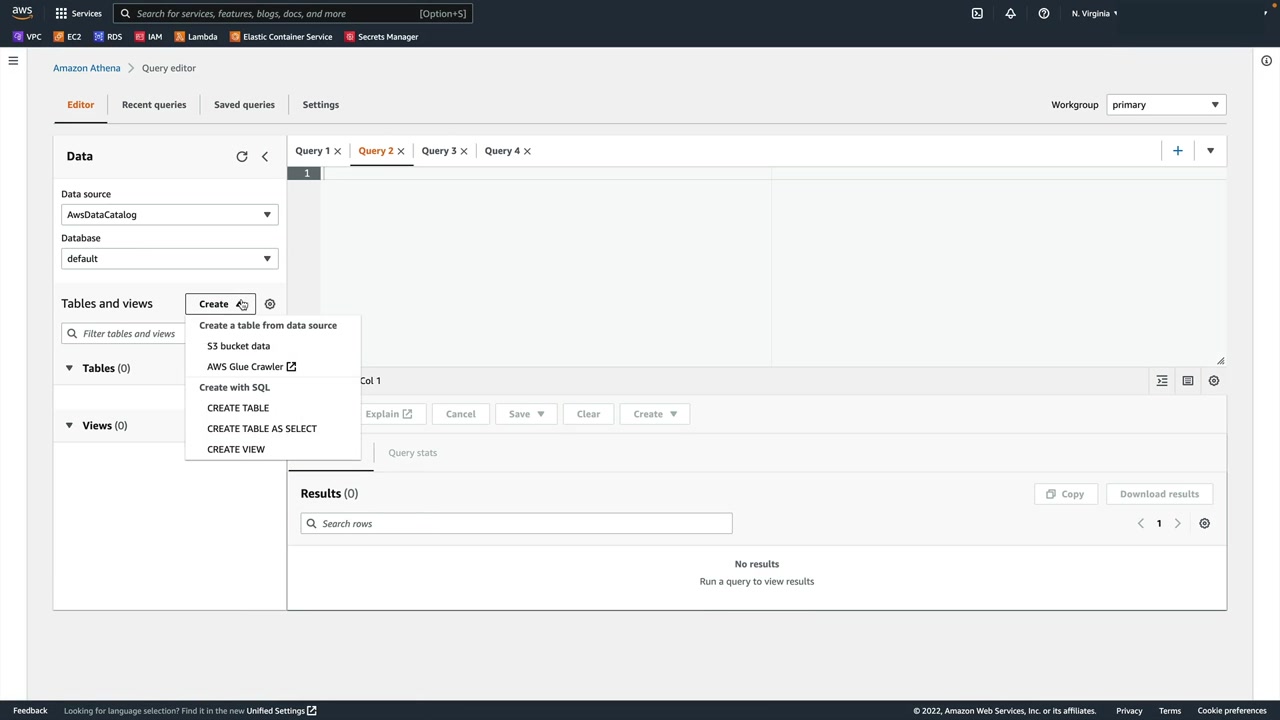Viewport: 1280px width, 720px height.
Task: Open the query editor preferences gear
Action: [1214, 381]
